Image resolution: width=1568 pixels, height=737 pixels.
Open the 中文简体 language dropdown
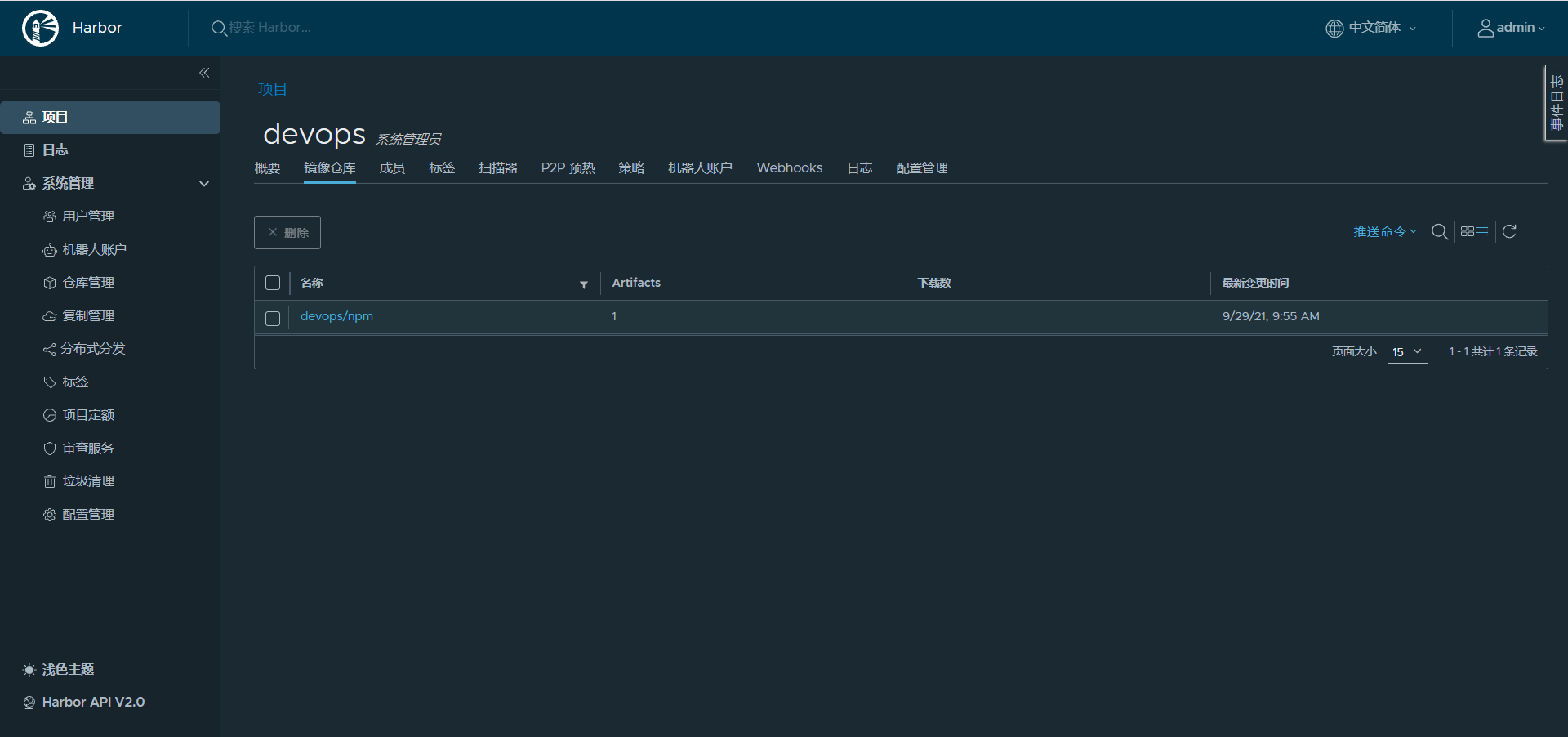coord(1372,28)
